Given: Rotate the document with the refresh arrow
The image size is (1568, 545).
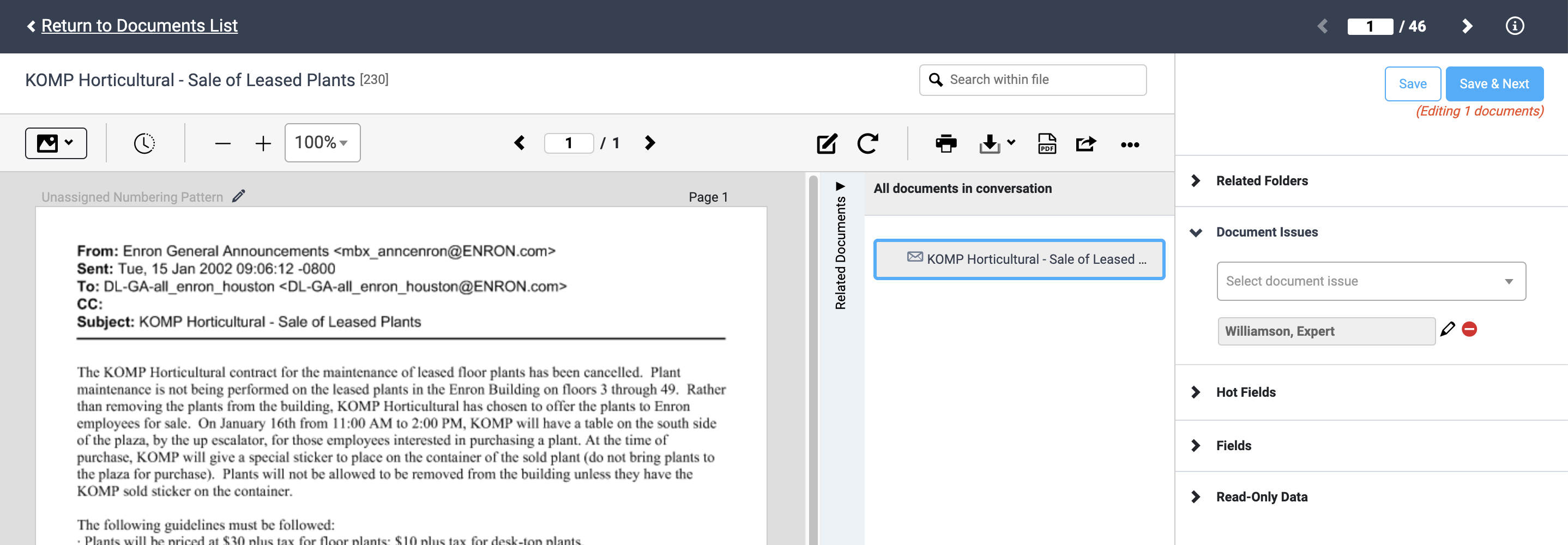Looking at the screenshot, I should point(868,143).
